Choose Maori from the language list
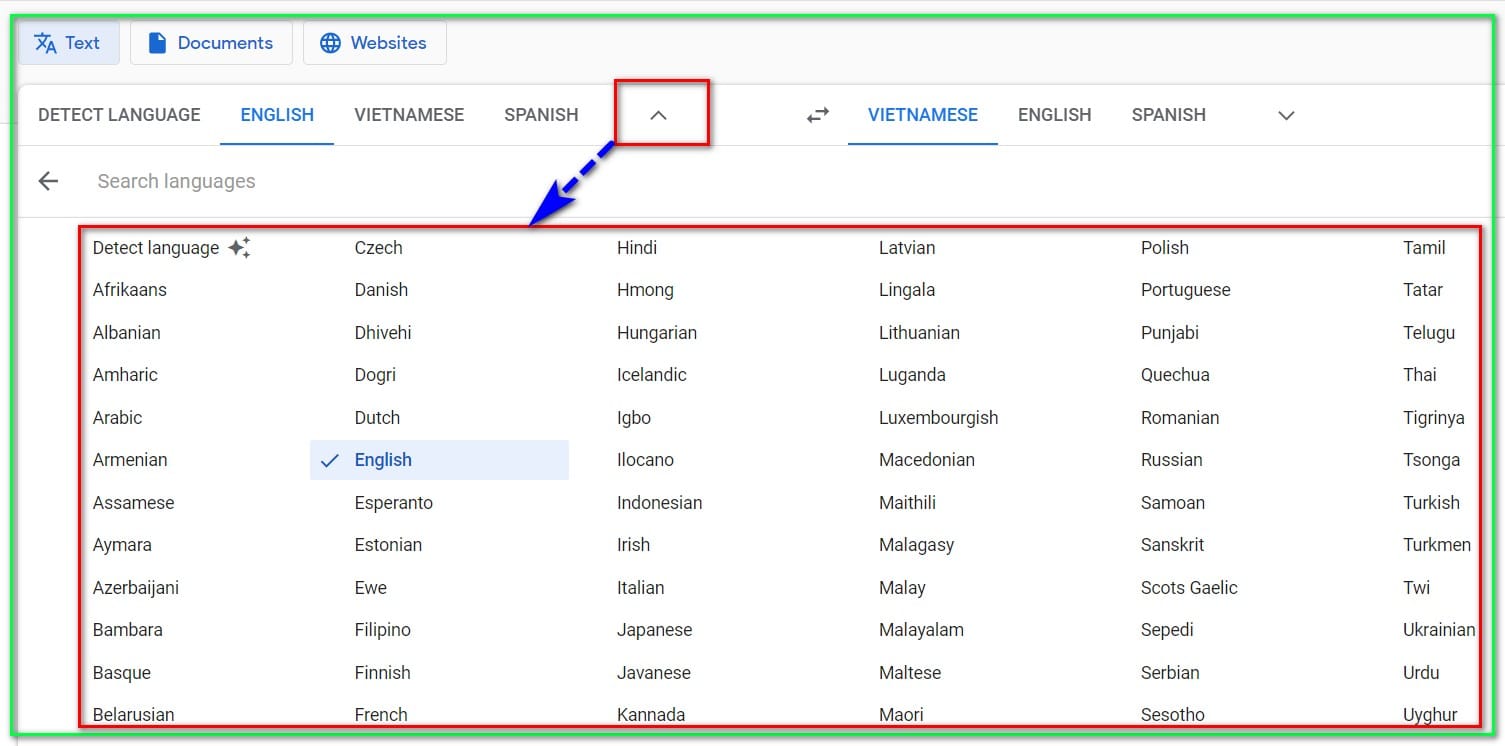 [901, 715]
